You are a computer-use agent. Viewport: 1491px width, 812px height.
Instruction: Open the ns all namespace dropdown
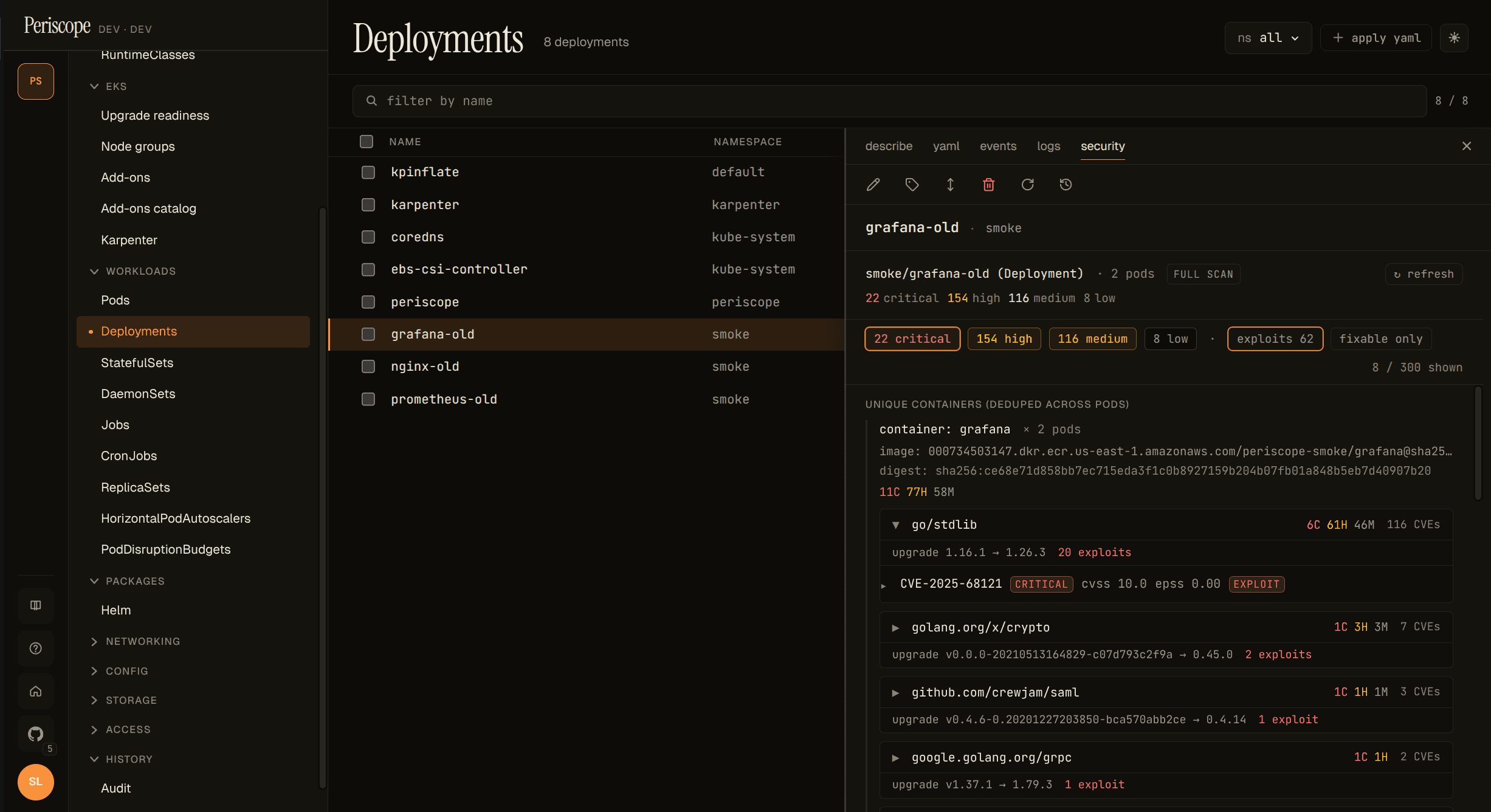click(1268, 38)
